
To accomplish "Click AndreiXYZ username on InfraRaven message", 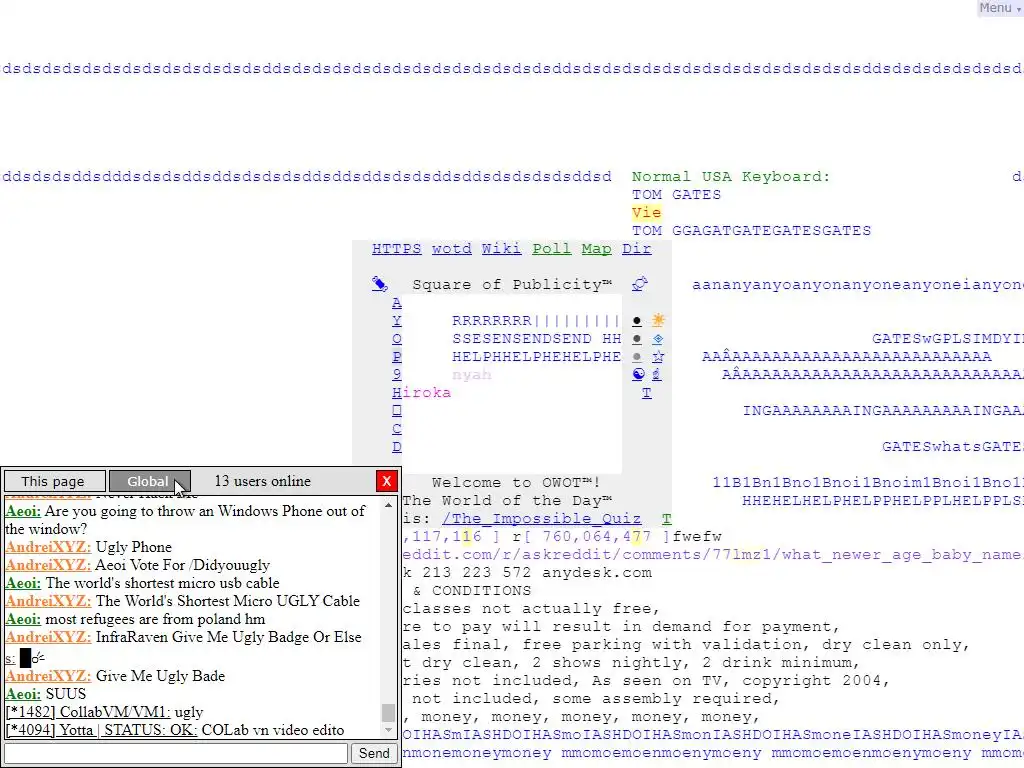I will click(48, 637).
